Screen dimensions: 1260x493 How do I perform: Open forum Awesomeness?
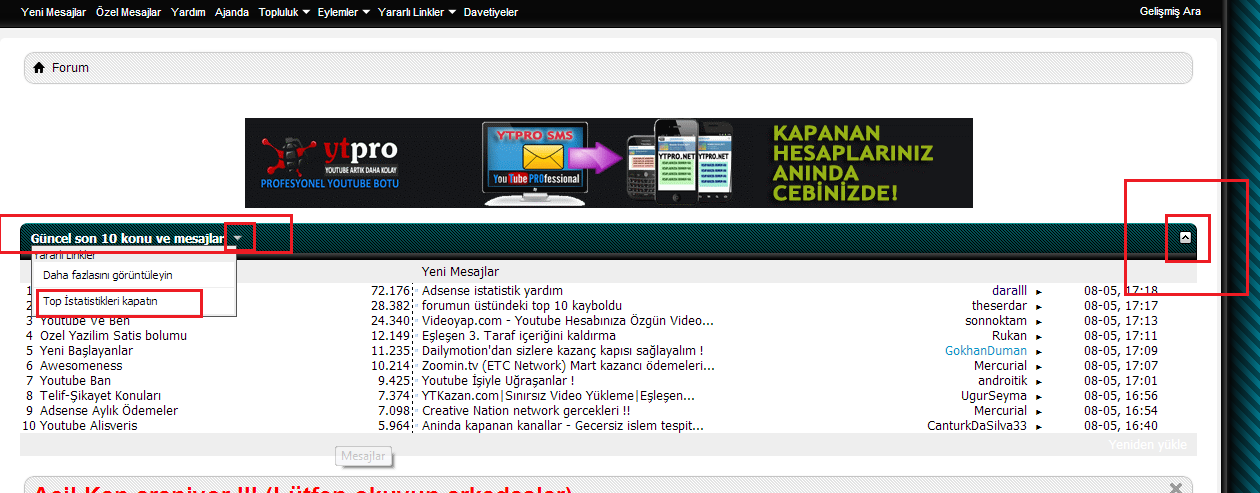pyautogui.click(x=81, y=366)
